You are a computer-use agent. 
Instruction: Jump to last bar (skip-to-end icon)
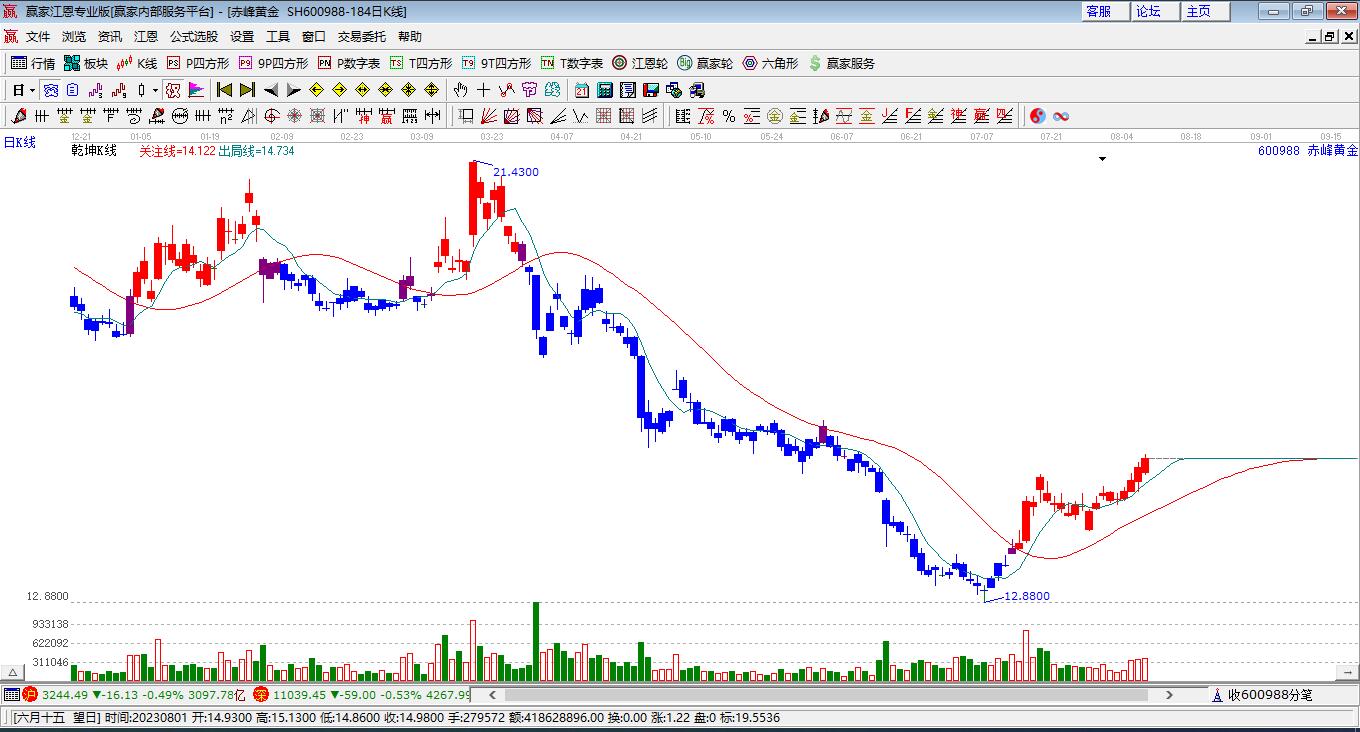click(x=247, y=90)
